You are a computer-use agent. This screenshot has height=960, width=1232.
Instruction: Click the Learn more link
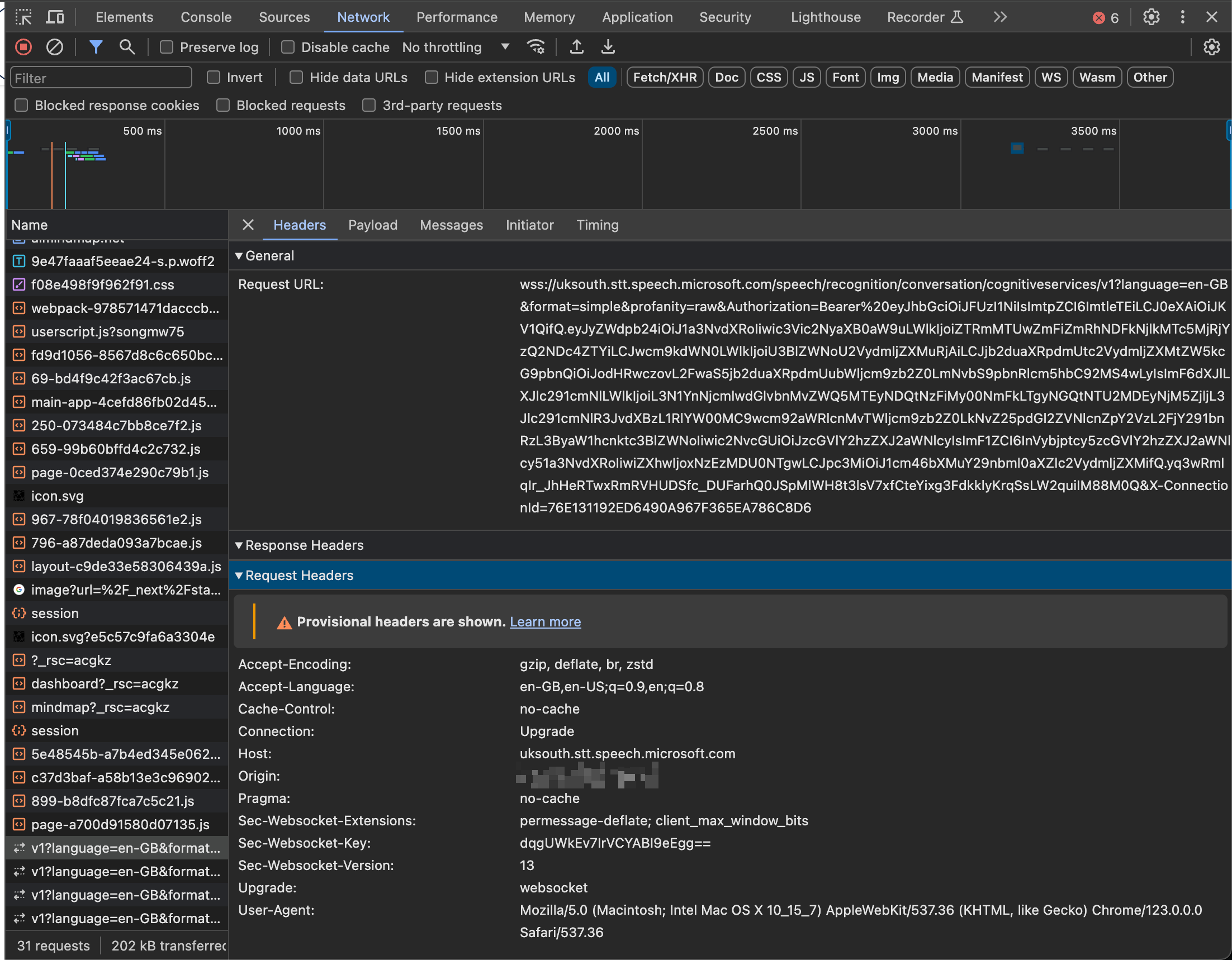(x=545, y=621)
